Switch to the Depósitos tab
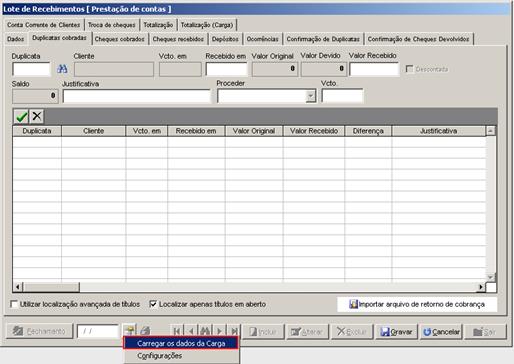Viewport: 514px width, 364px height. coord(225,39)
